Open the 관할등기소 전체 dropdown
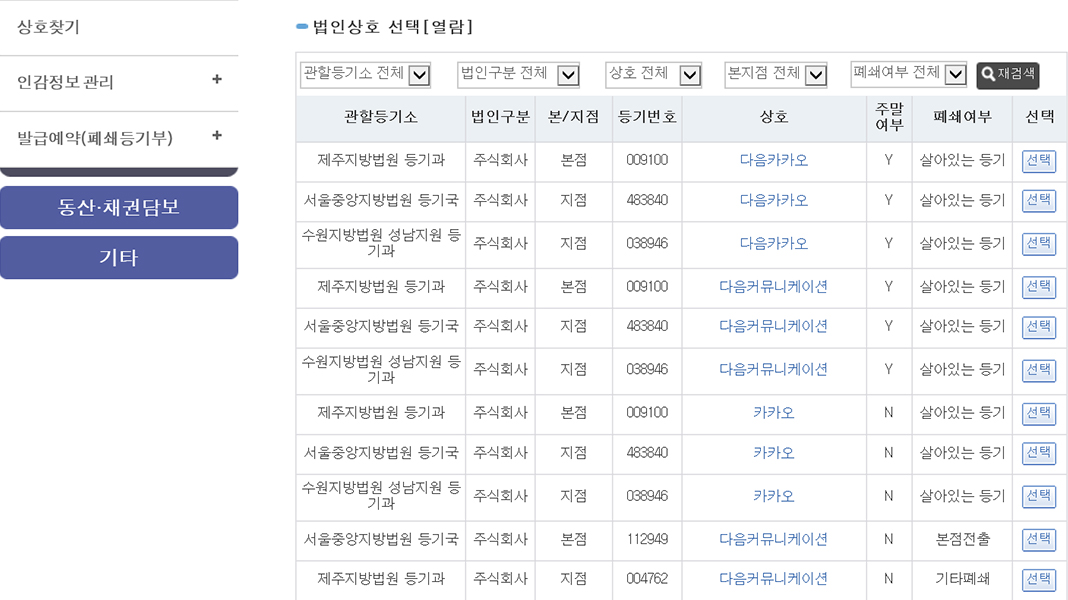The width and height of the screenshot is (1068, 600). click(365, 74)
